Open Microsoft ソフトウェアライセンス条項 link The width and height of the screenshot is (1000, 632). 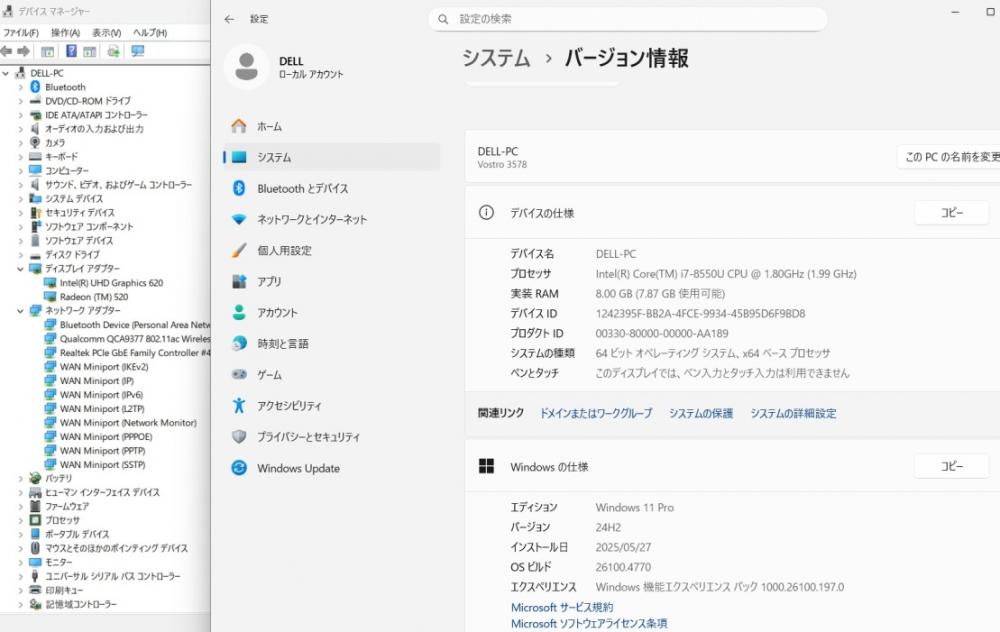[589, 624]
